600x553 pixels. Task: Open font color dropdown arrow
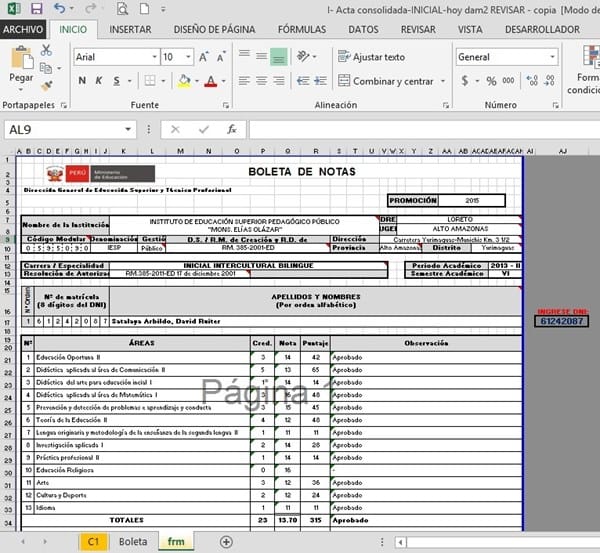click(224, 81)
